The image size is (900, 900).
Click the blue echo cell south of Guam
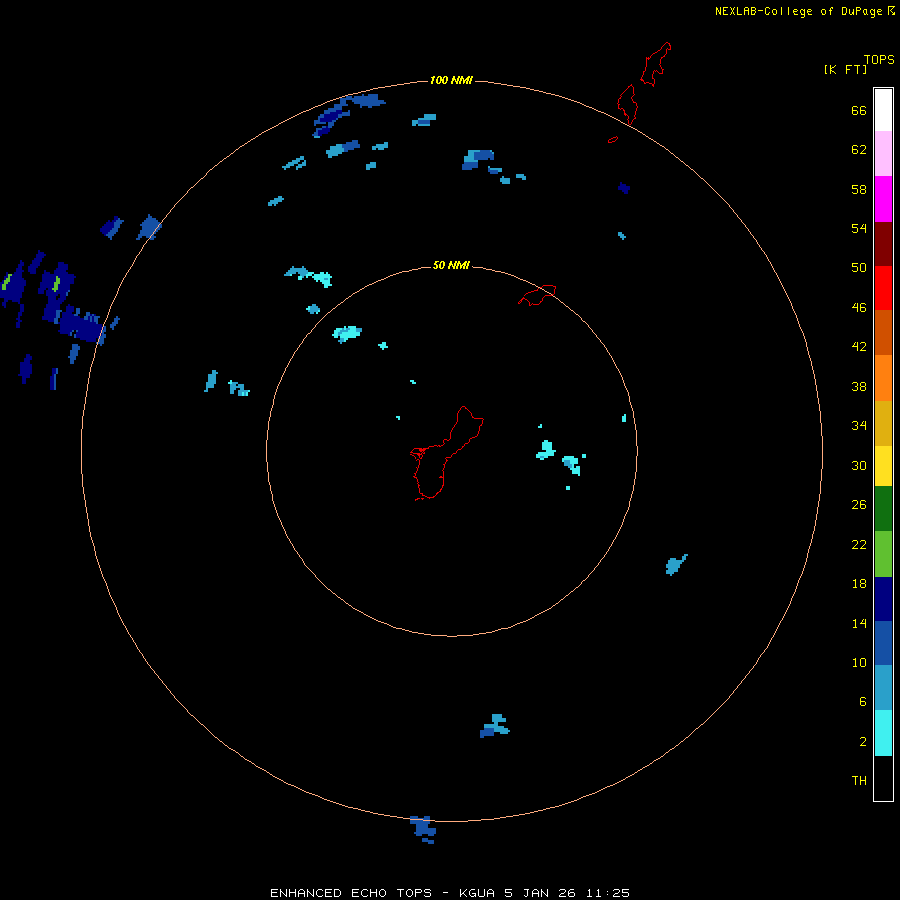tap(495, 726)
